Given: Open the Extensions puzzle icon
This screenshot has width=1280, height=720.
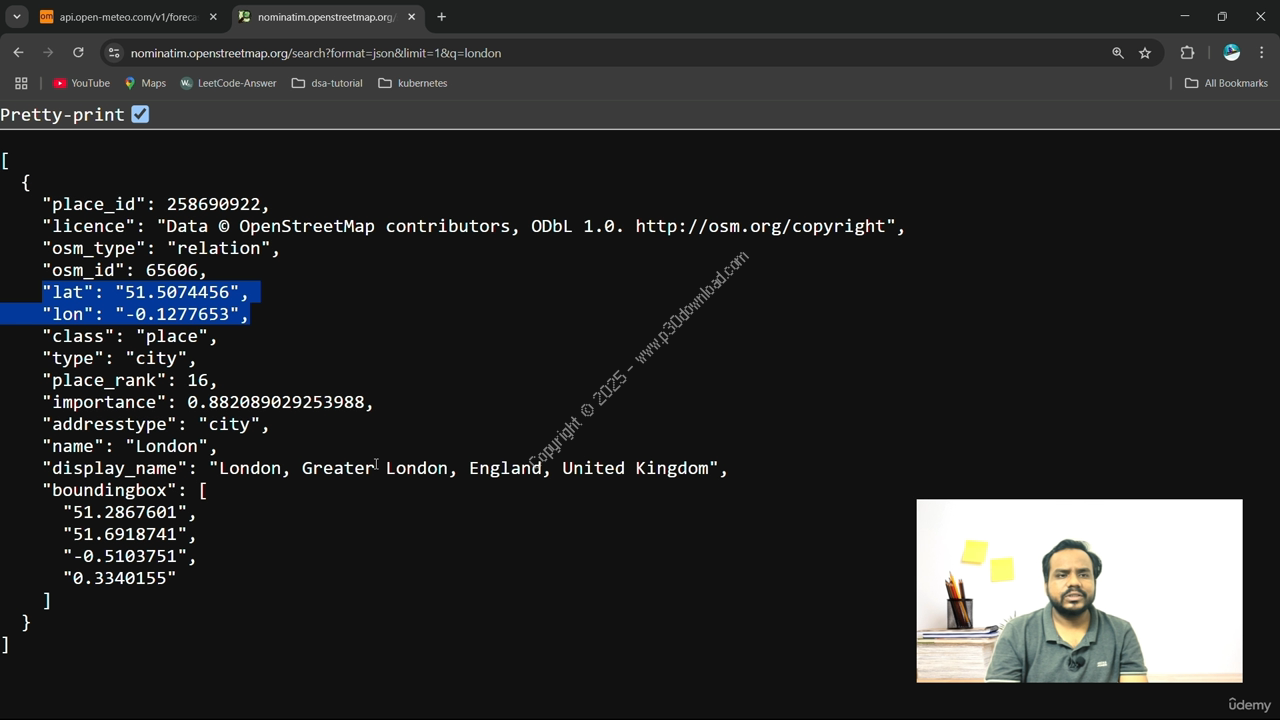Looking at the screenshot, I should (1187, 53).
